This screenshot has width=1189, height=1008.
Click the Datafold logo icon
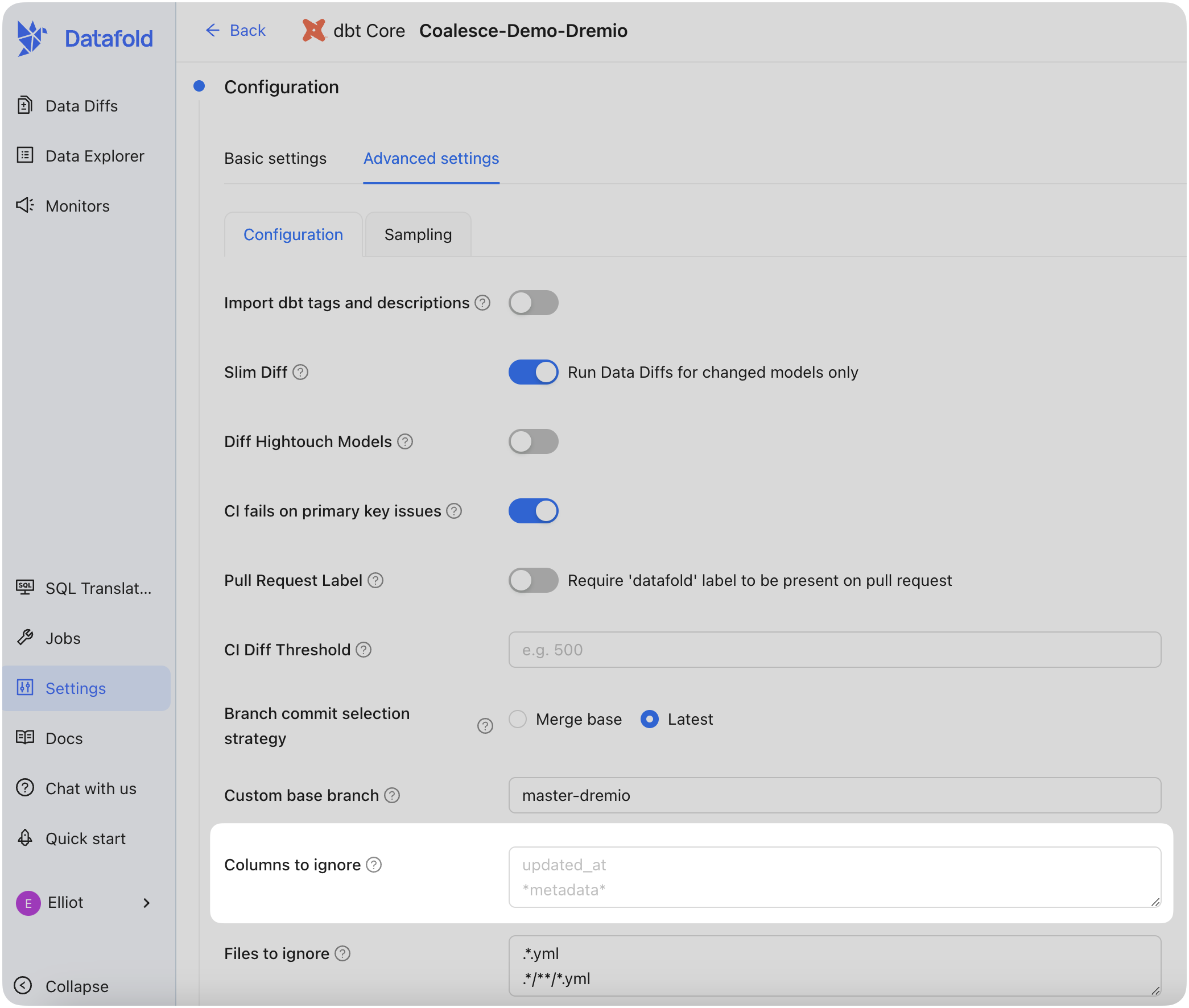tap(31, 38)
